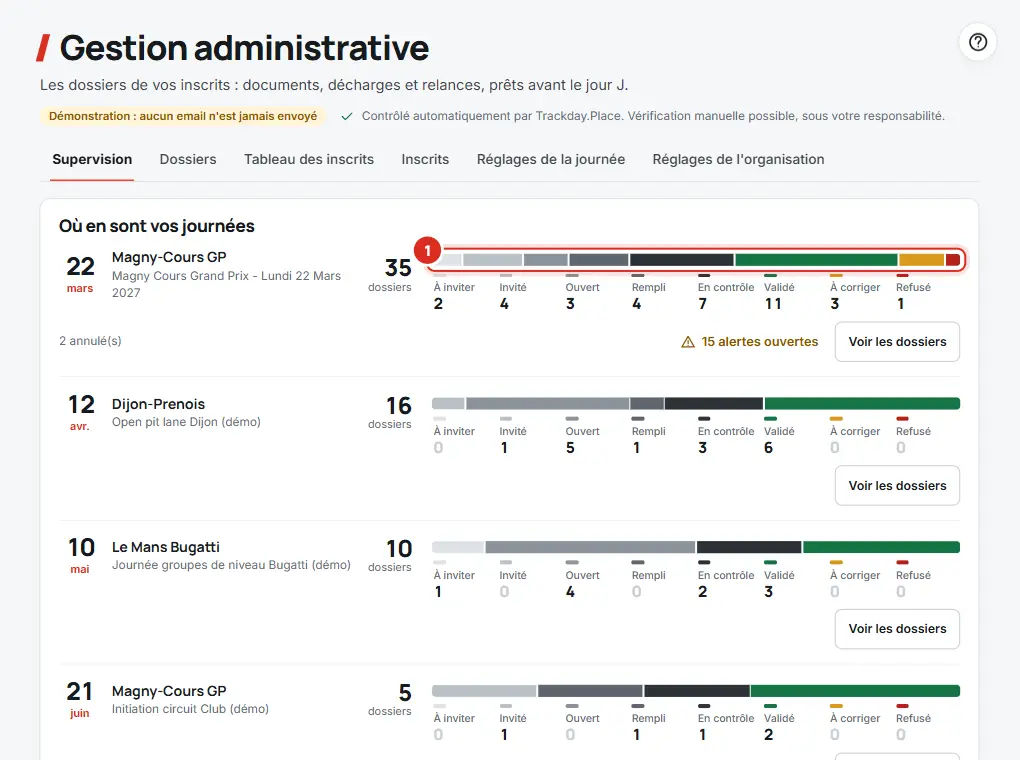Click the progress bar of Magny-Cours 21 juin
This screenshot has width=1020, height=760.
coord(696,691)
